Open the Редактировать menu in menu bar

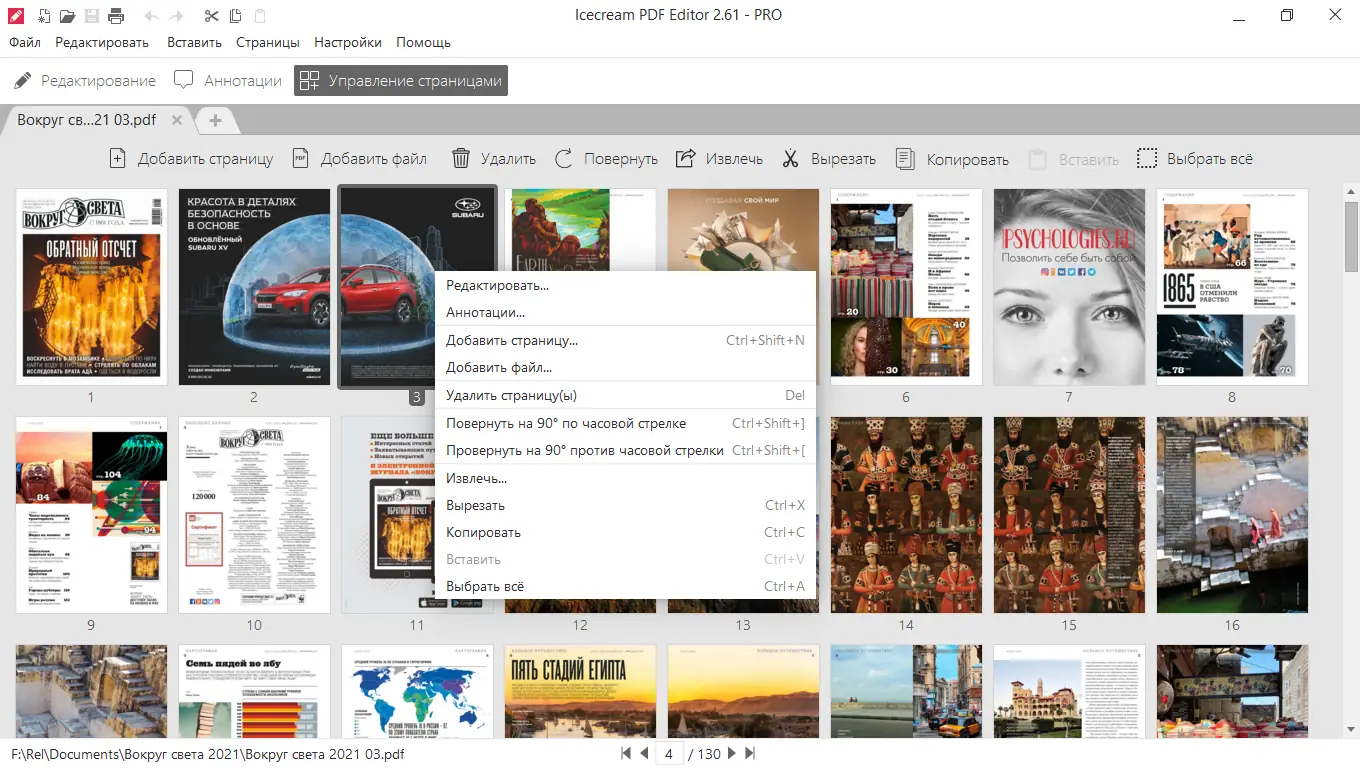click(x=102, y=43)
